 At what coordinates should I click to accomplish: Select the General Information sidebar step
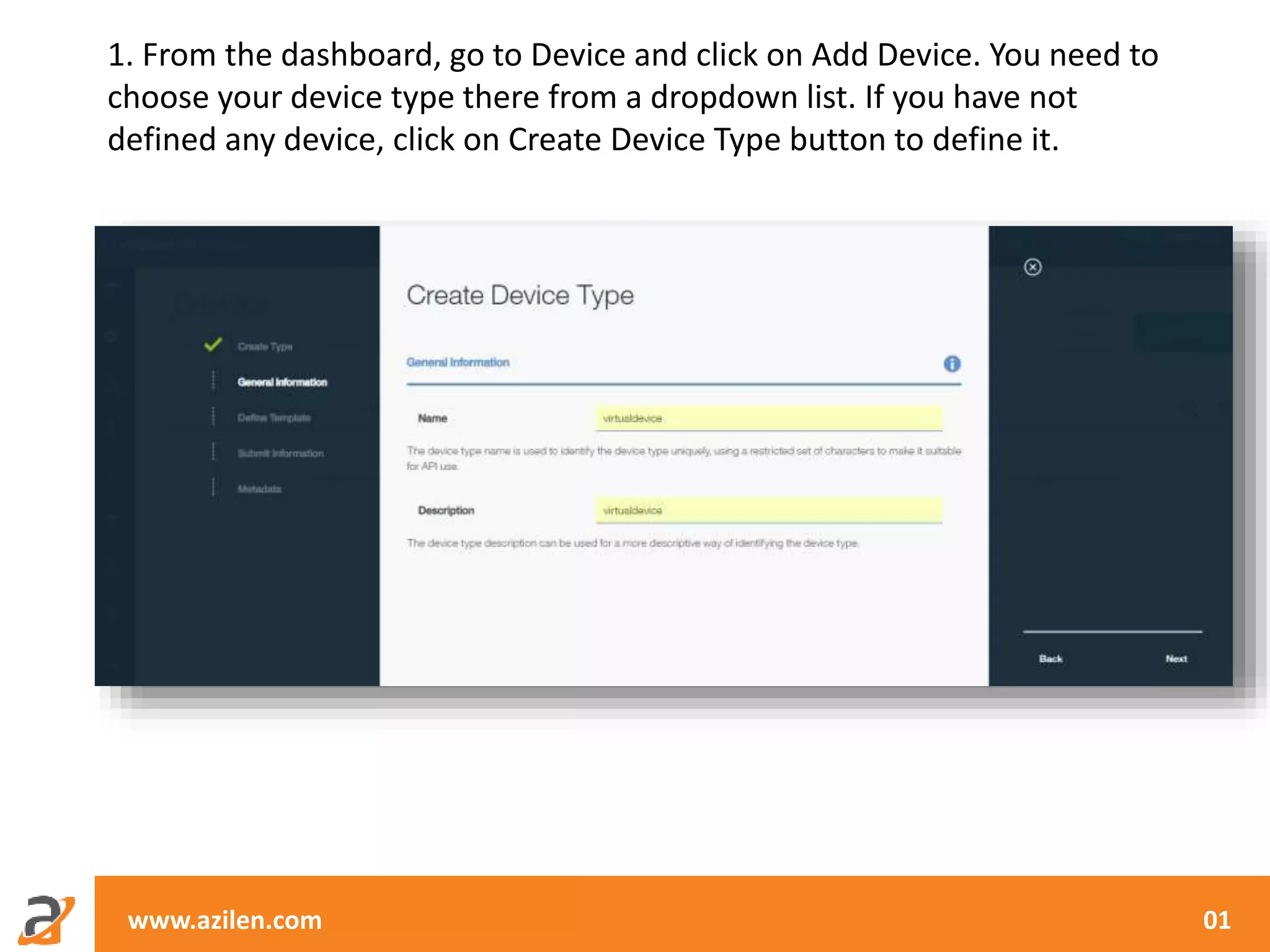tap(282, 382)
